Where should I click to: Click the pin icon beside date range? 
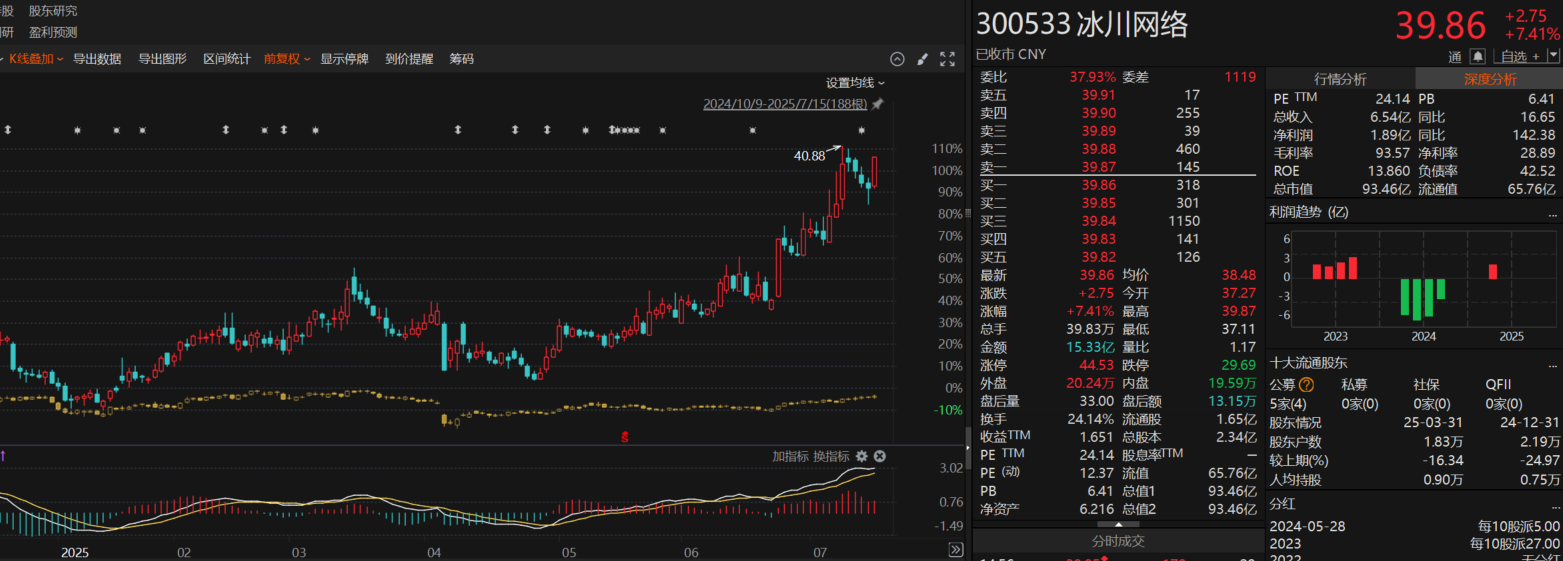click(x=878, y=104)
